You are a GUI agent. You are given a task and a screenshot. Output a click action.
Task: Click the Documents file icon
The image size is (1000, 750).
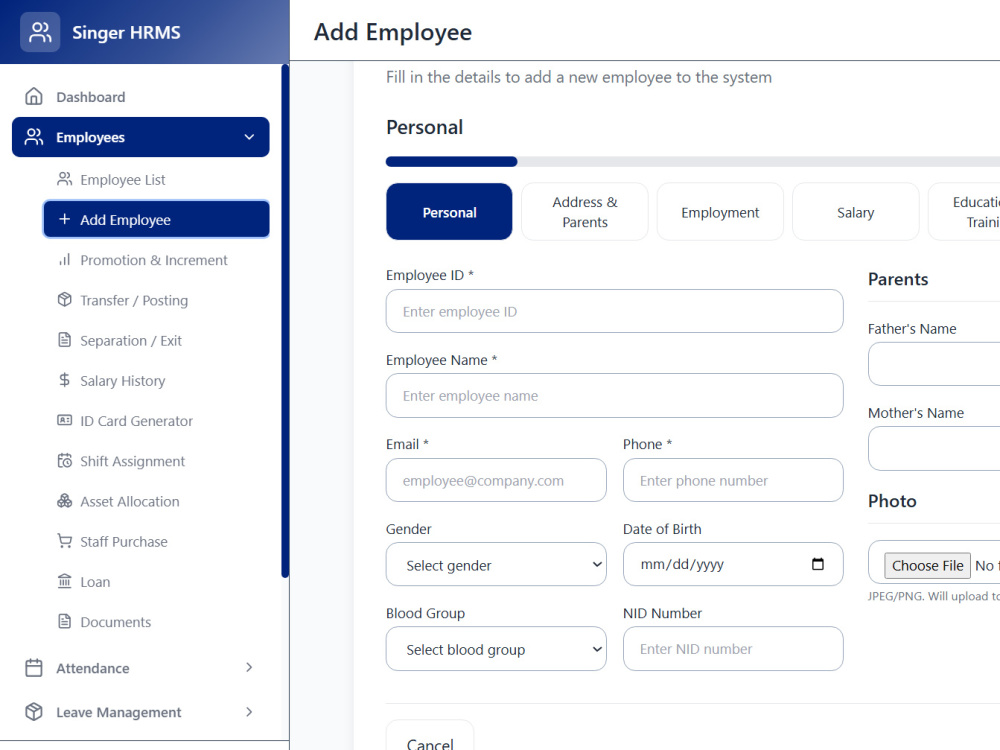[x=64, y=621]
